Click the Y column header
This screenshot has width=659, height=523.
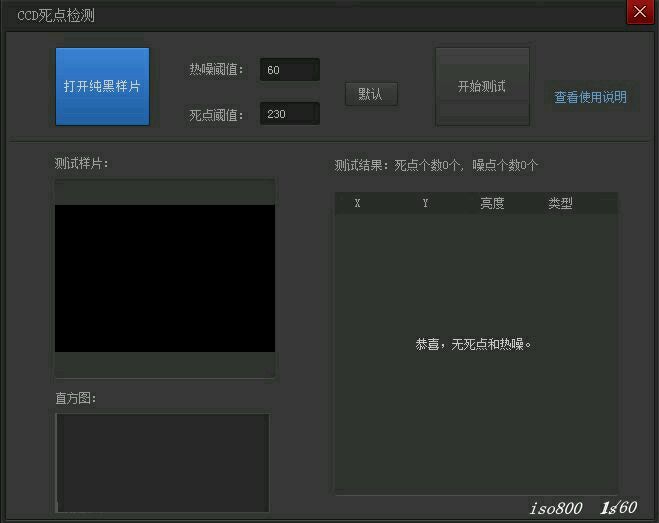pos(425,203)
